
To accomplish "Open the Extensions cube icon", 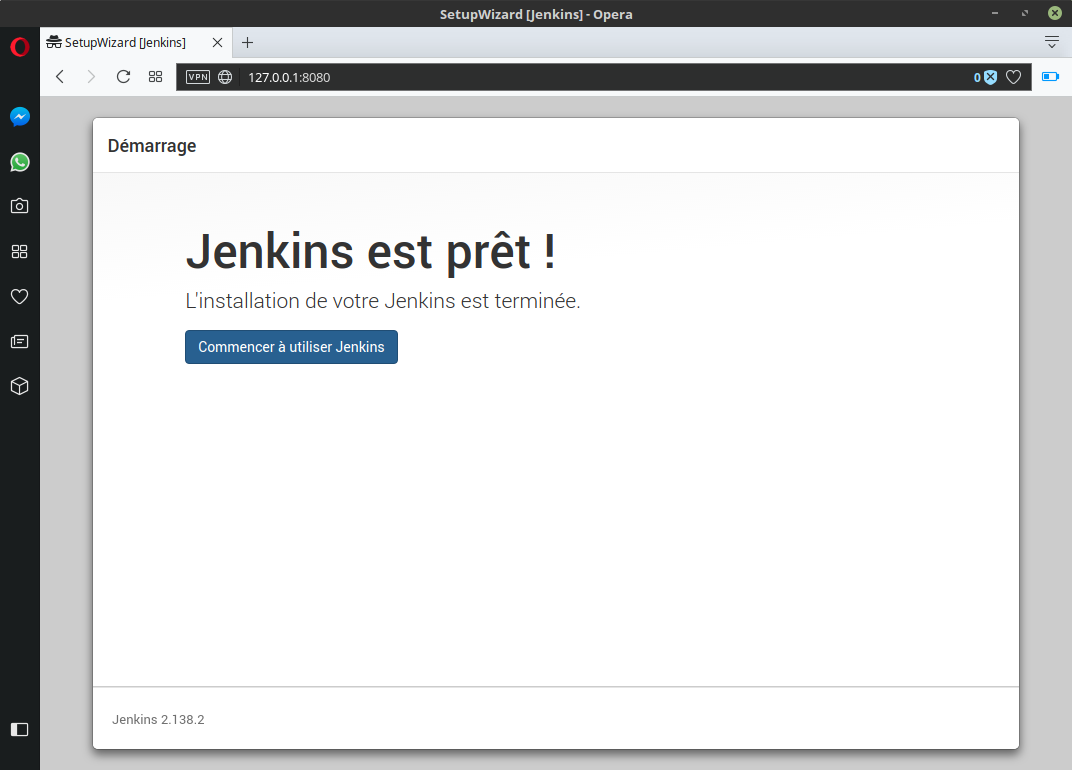I will 19,386.
